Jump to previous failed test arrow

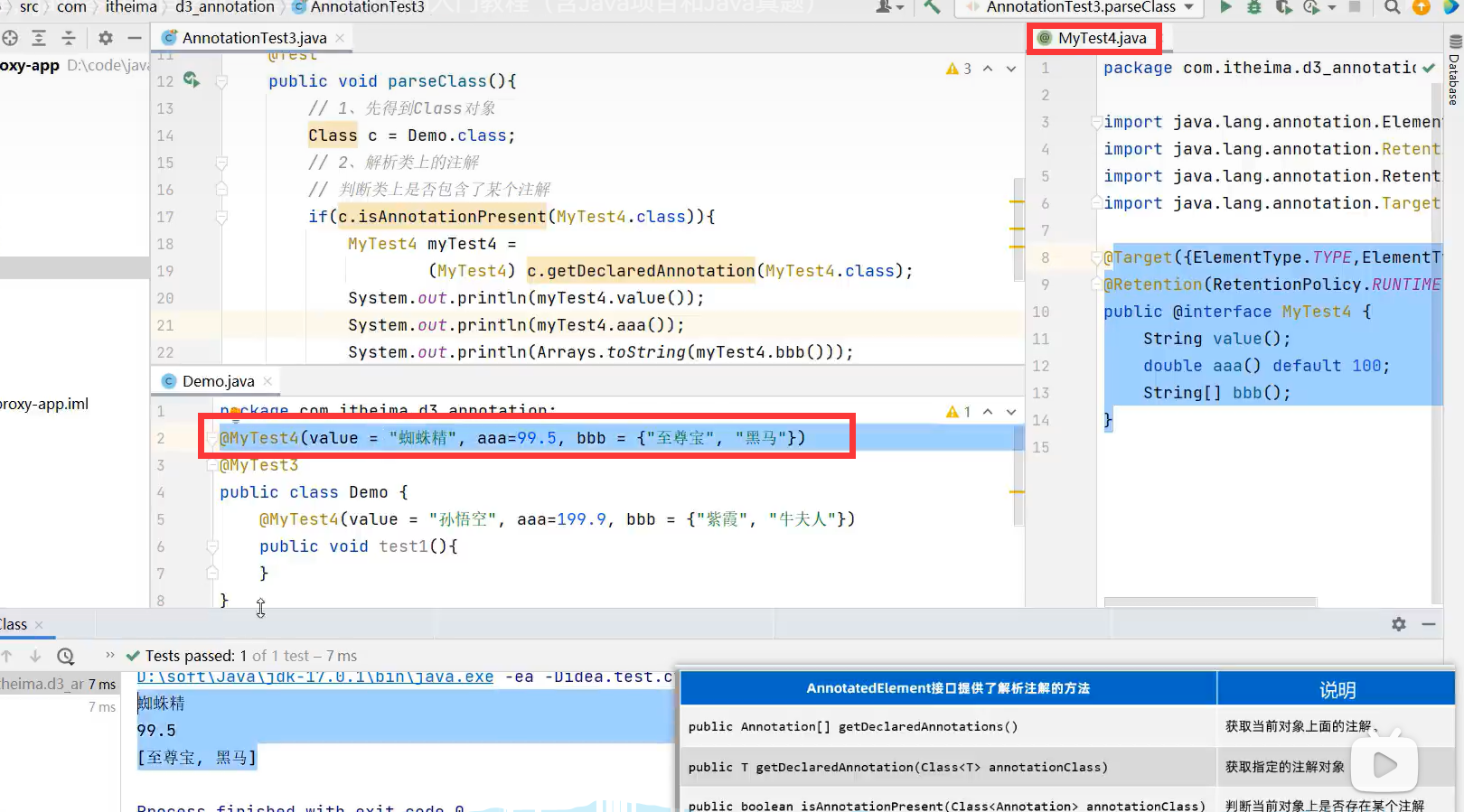coord(7,656)
